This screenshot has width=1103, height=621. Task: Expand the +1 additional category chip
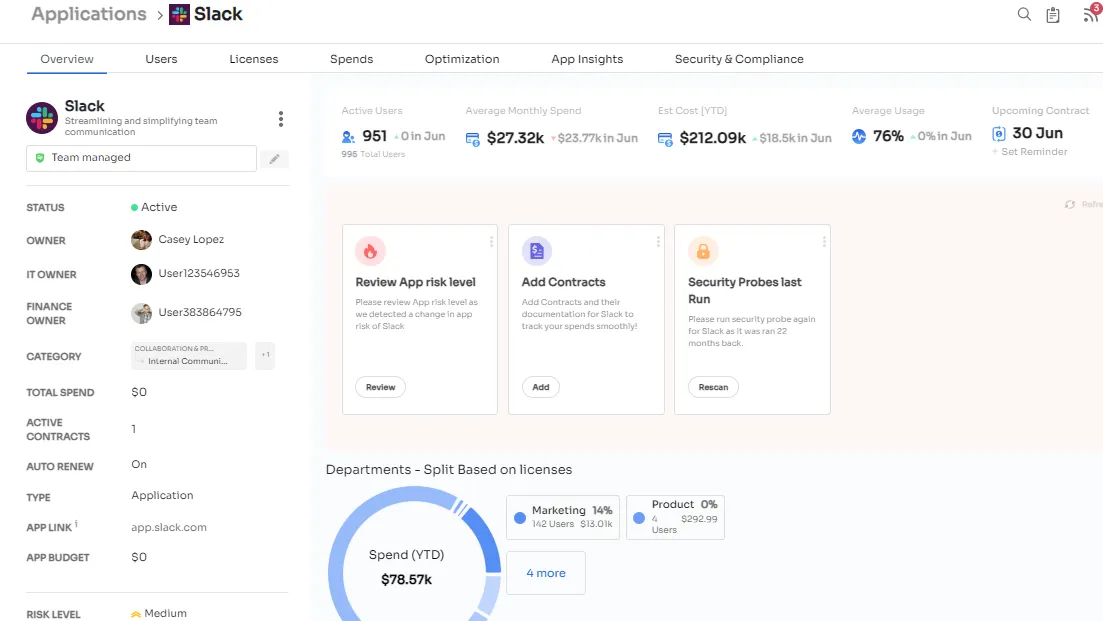(265, 355)
